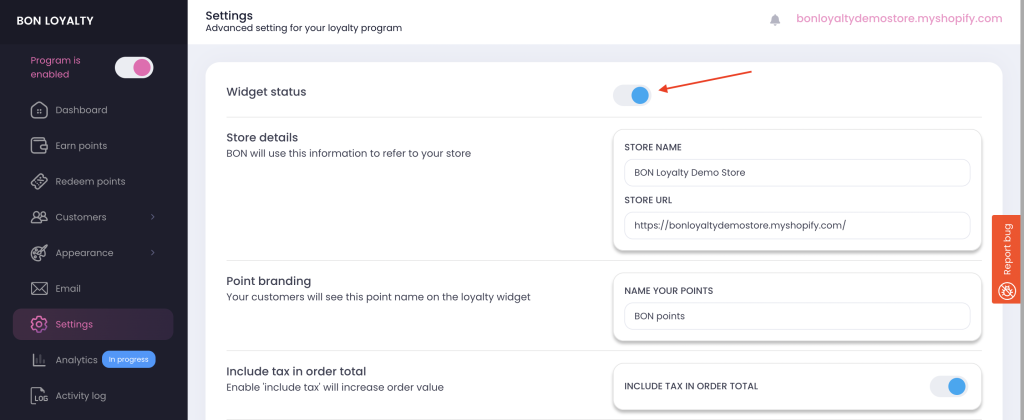
Task: Open the Earn points menu item
Action: coord(93,146)
